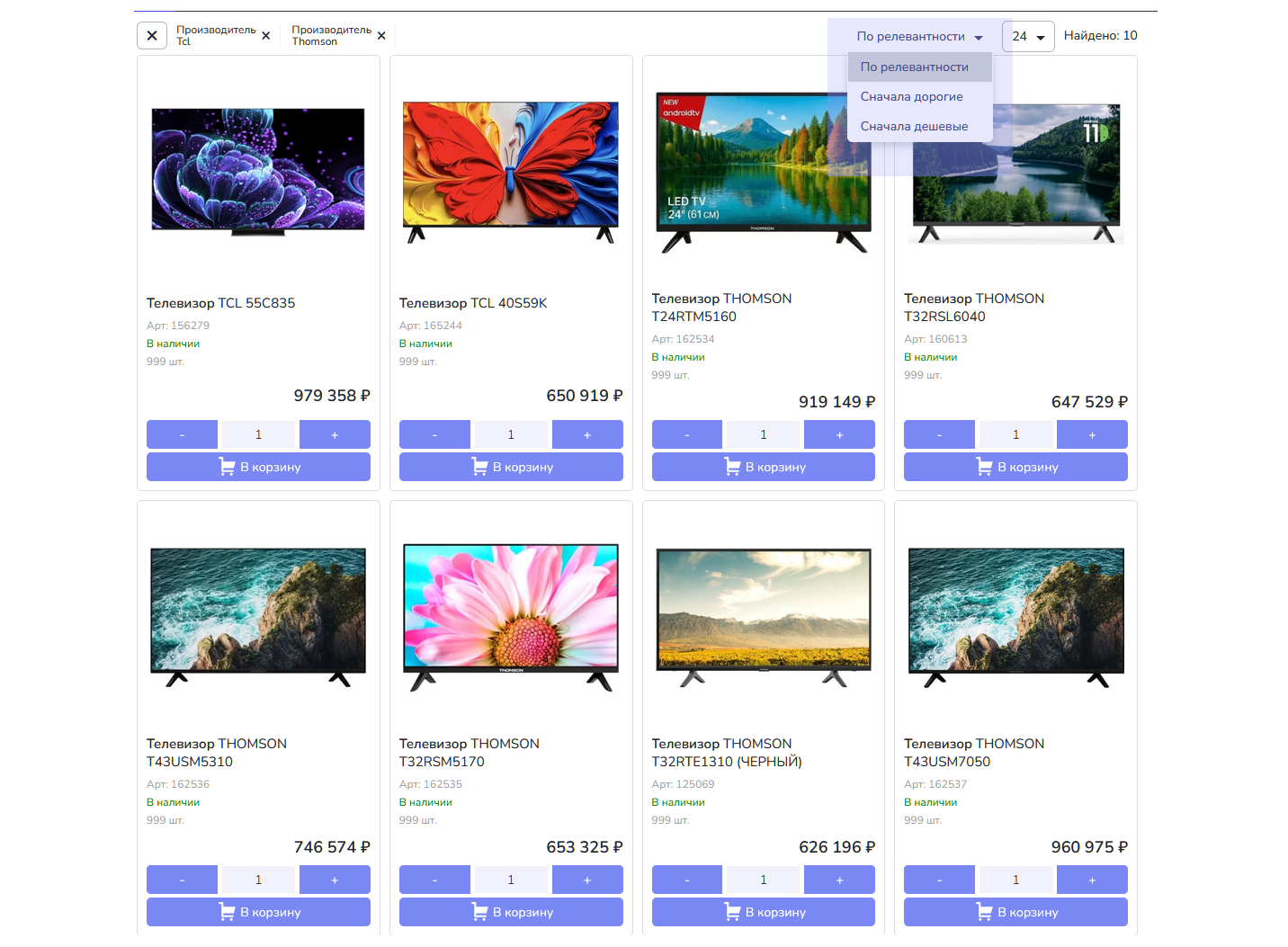The image size is (1288, 947).
Task: Select 'Сначала дорогие' sort option
Action: 911,97
